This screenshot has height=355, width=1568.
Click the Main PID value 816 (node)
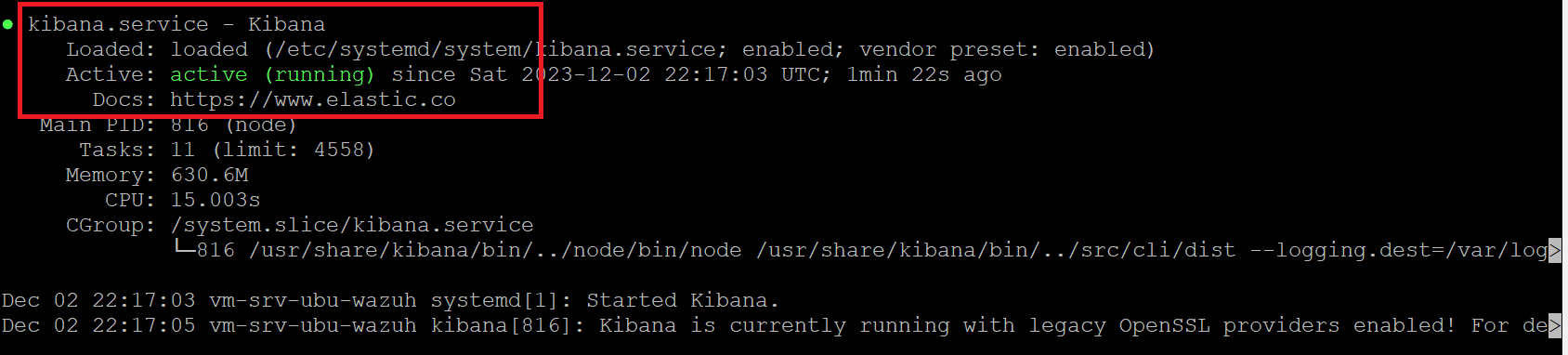pyautogui.click(x=233, y=125)
